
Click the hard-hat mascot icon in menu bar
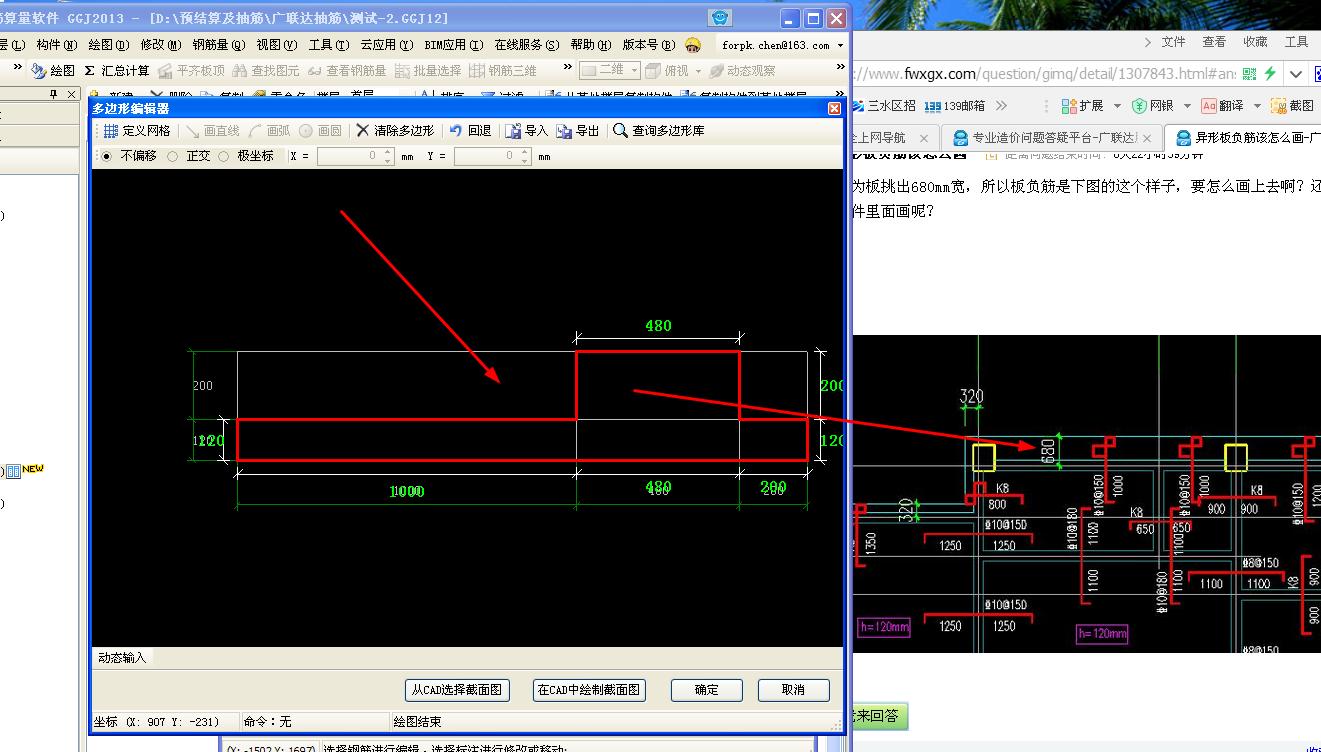click(x=693, y=45)
